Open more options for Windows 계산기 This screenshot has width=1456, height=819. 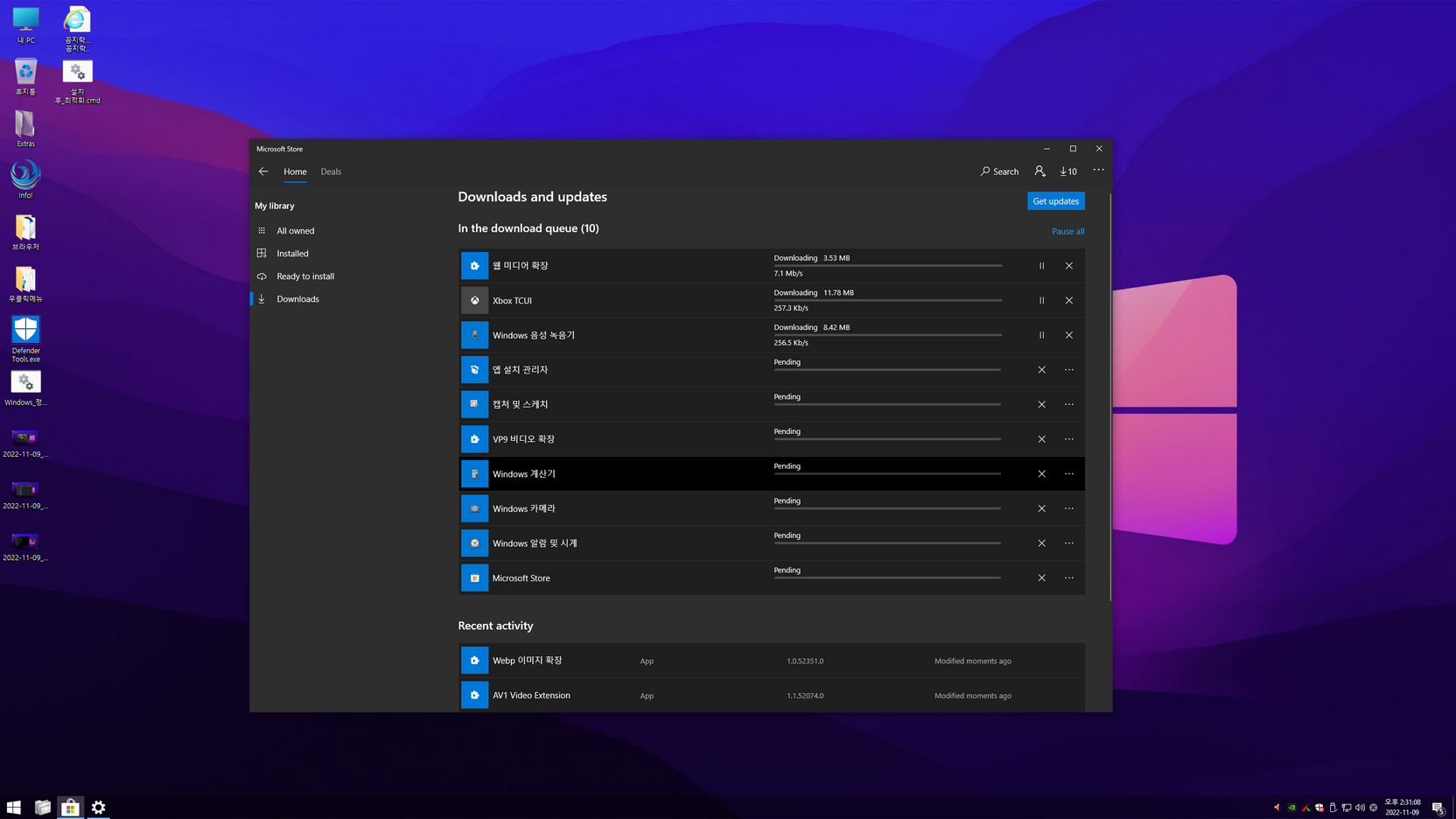tap(1069, 473)
